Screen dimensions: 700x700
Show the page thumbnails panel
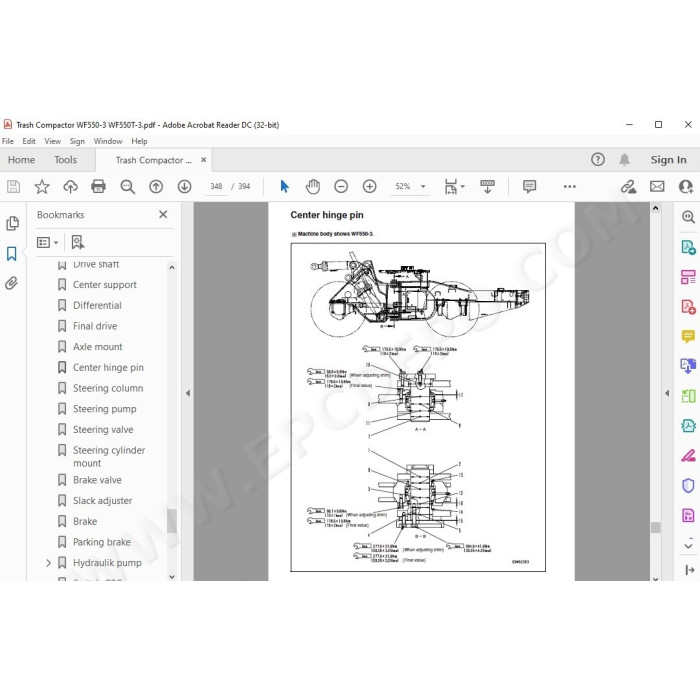pos(12,223)
